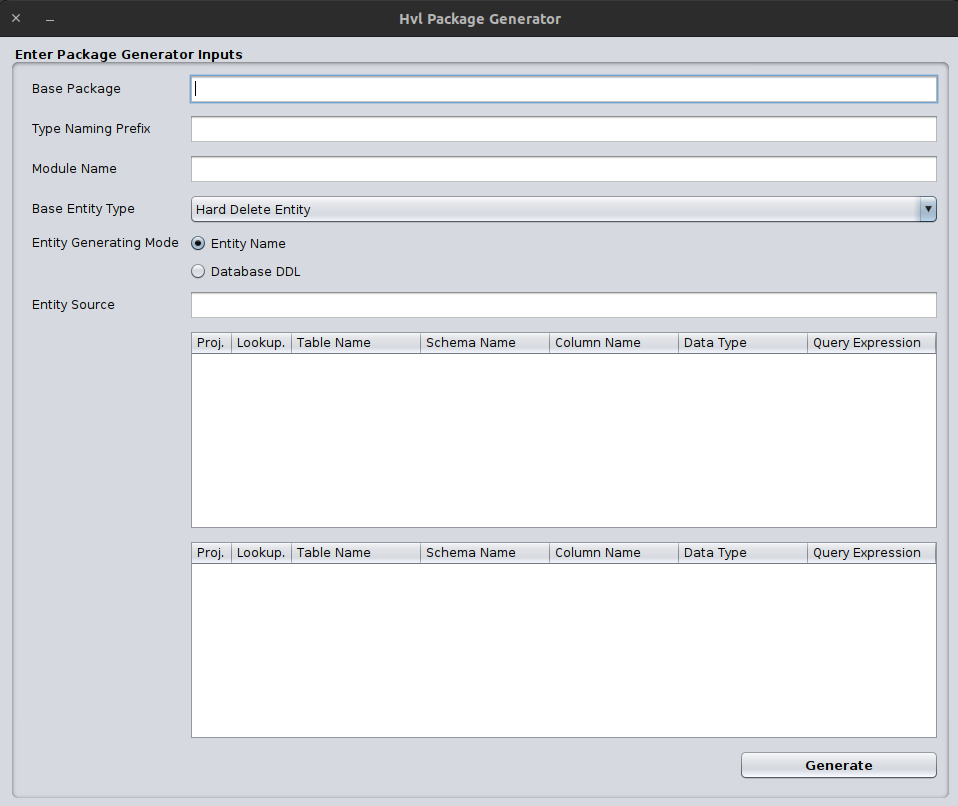Screen dimensions: 958x806
Task: Click Column Name header in lower table
Action: (613, 553)
